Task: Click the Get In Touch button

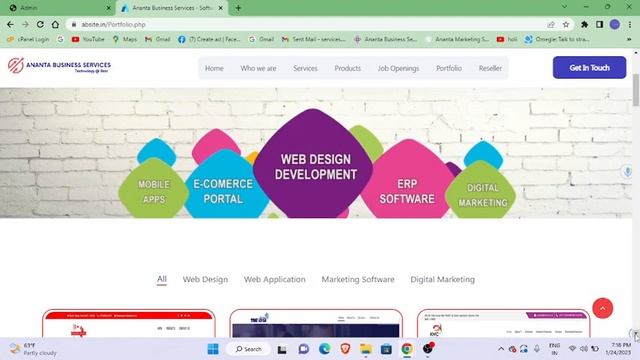Action: (x=589, y=68)
